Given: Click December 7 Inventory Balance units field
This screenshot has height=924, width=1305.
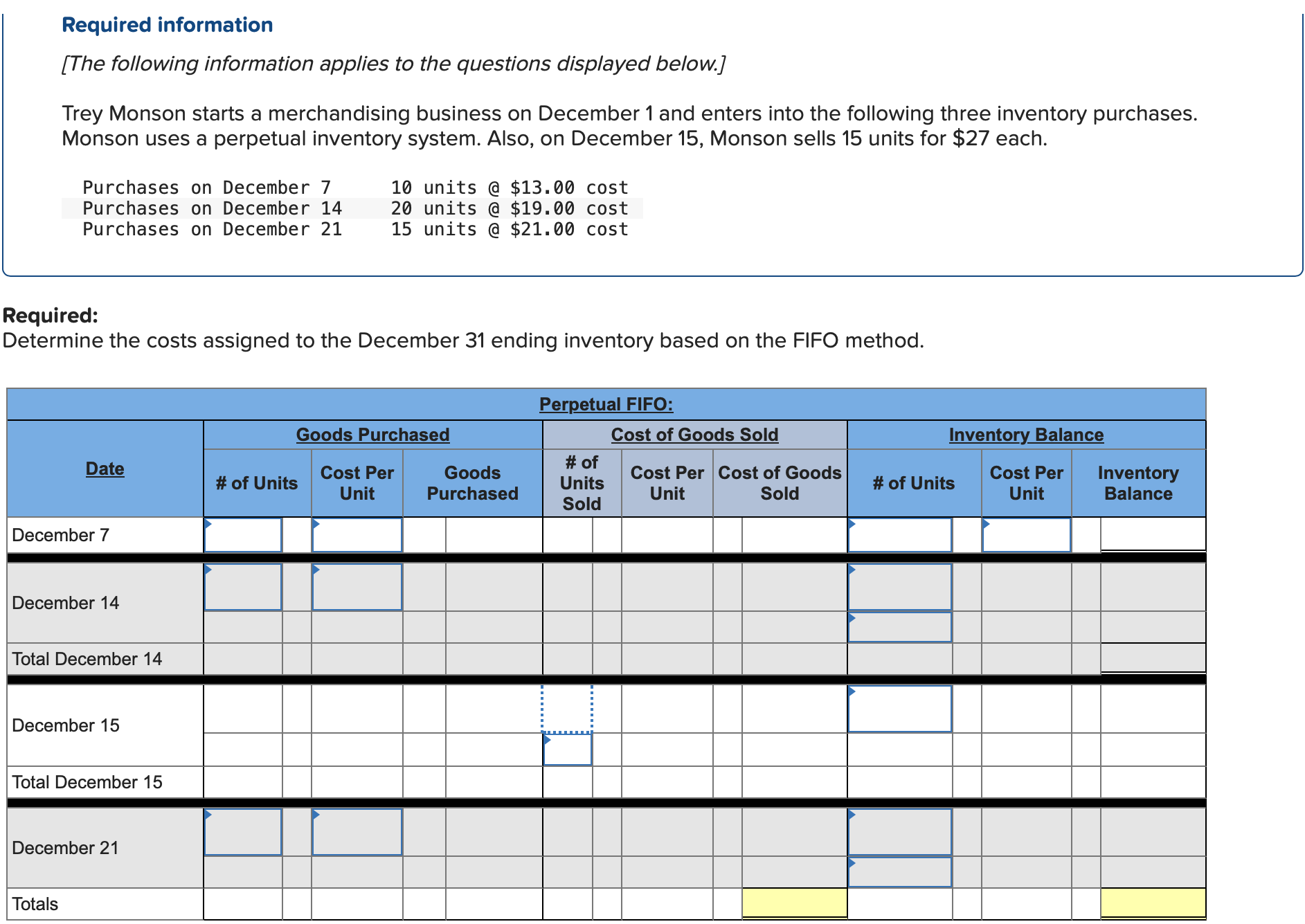Looking at the screenshot, I should pyautogui.click(x=900, y=535).
